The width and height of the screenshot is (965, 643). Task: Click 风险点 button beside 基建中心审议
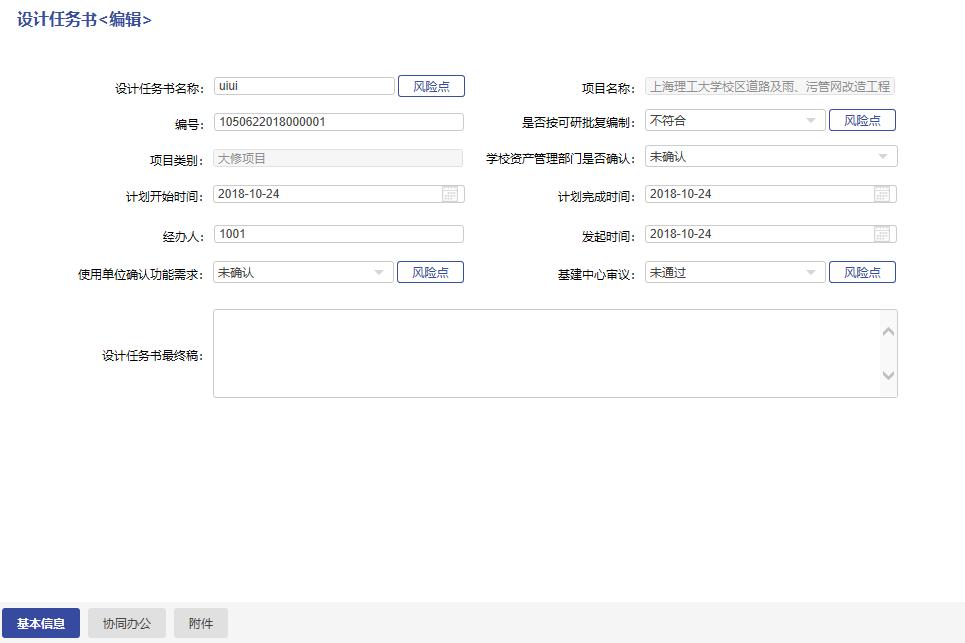pos(862,272)
